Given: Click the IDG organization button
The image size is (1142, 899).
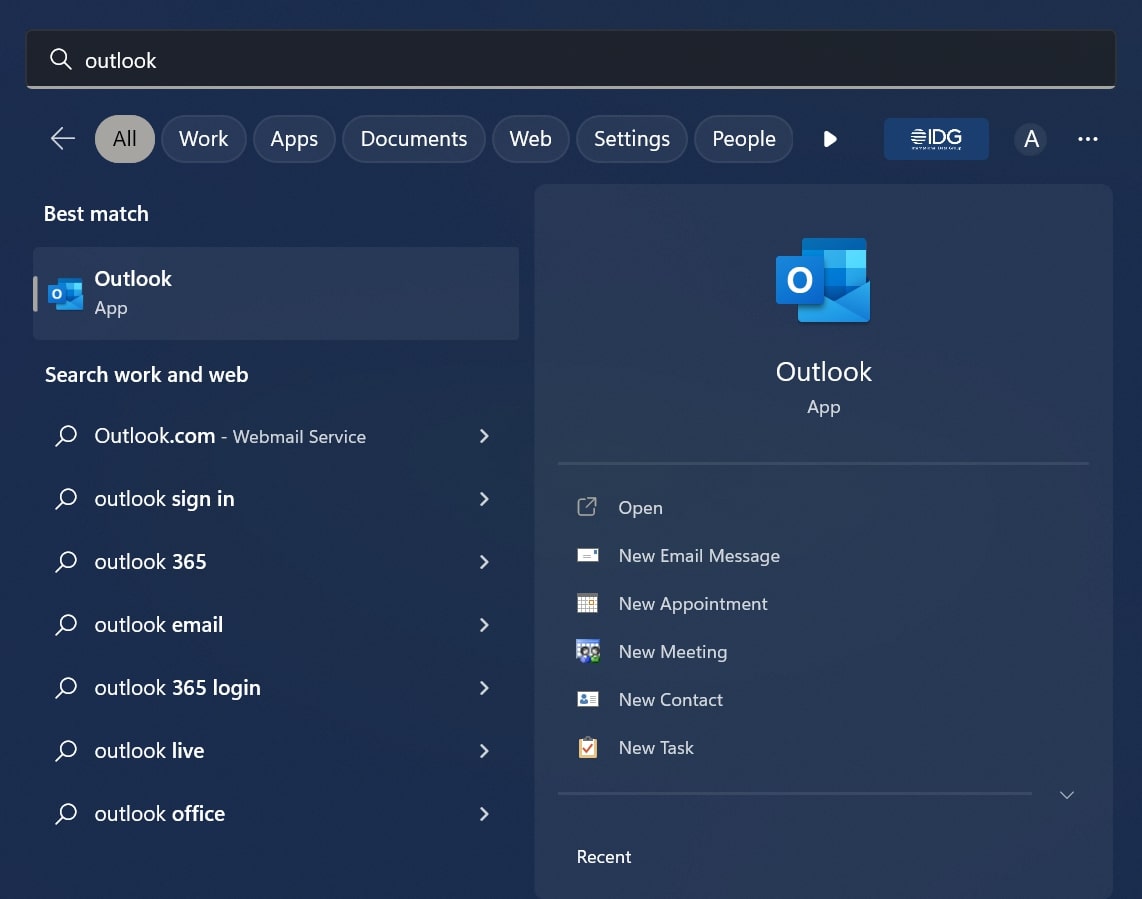Looking at the screenshot, I should coord(936,138).
